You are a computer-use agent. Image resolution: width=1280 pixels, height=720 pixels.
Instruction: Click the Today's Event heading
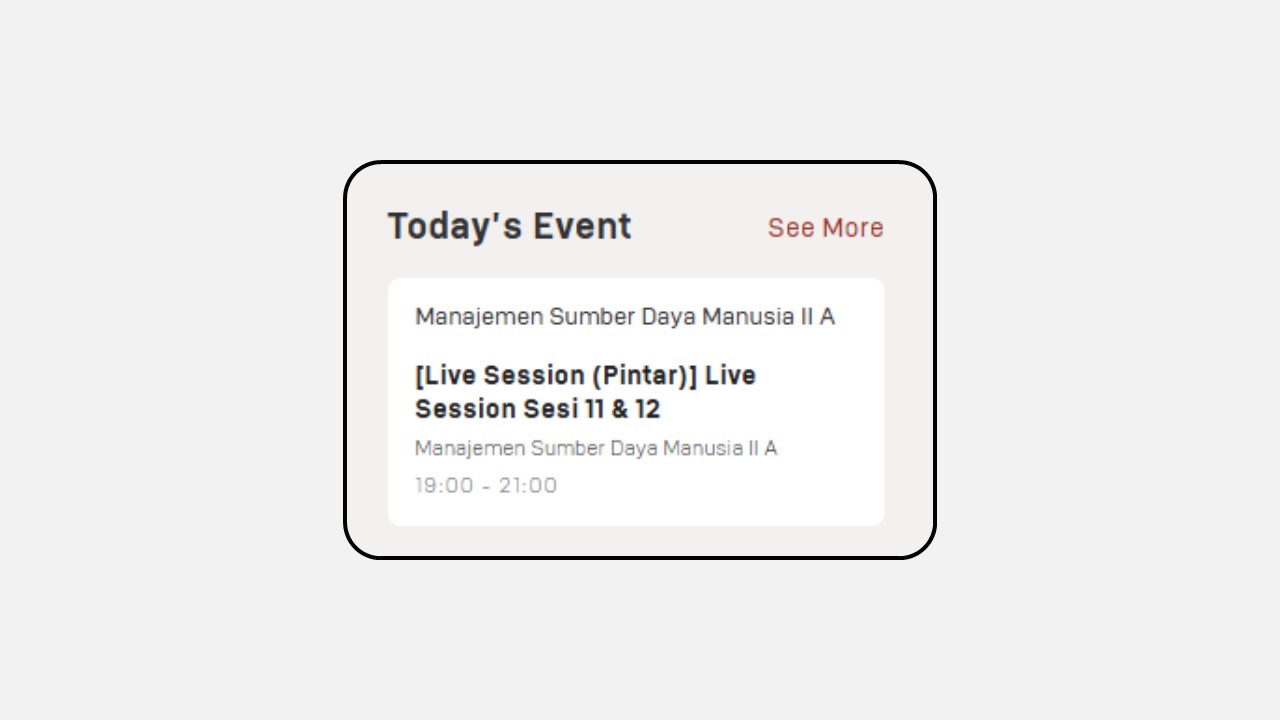pos(509,226)
